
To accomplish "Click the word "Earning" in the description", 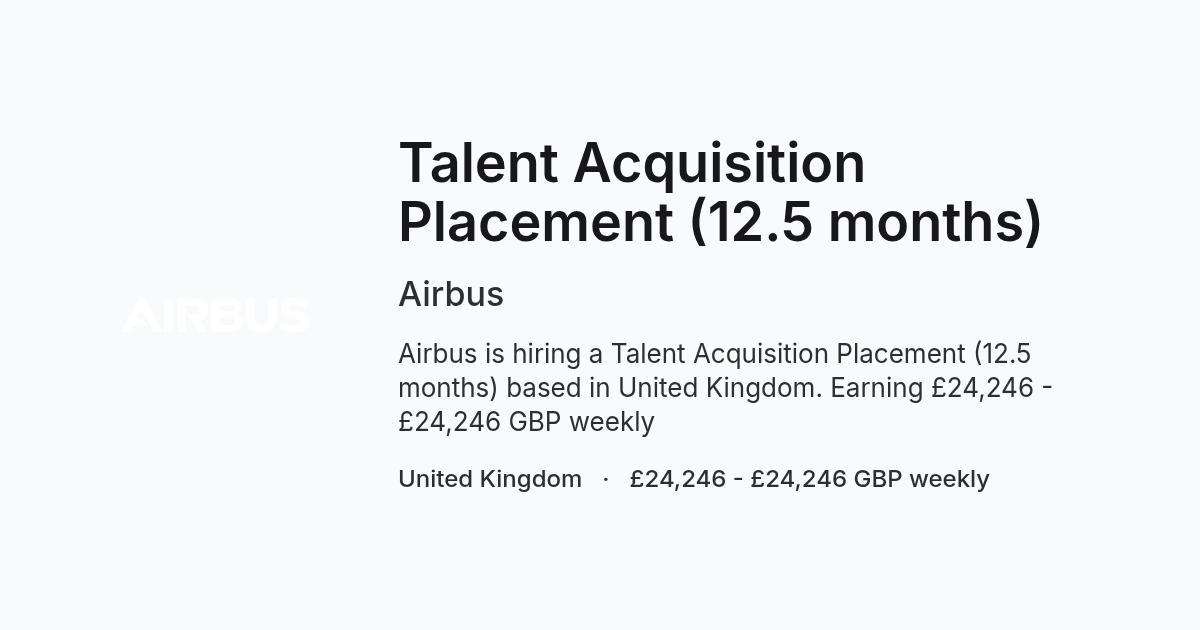I will point(877,388).
